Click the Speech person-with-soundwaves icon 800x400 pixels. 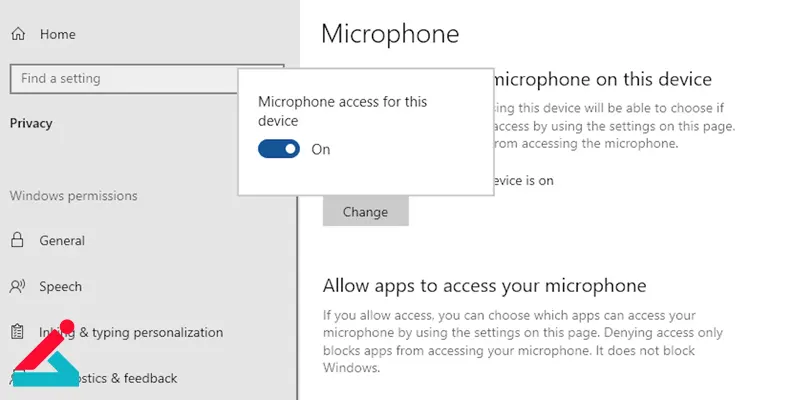point(17,287)
